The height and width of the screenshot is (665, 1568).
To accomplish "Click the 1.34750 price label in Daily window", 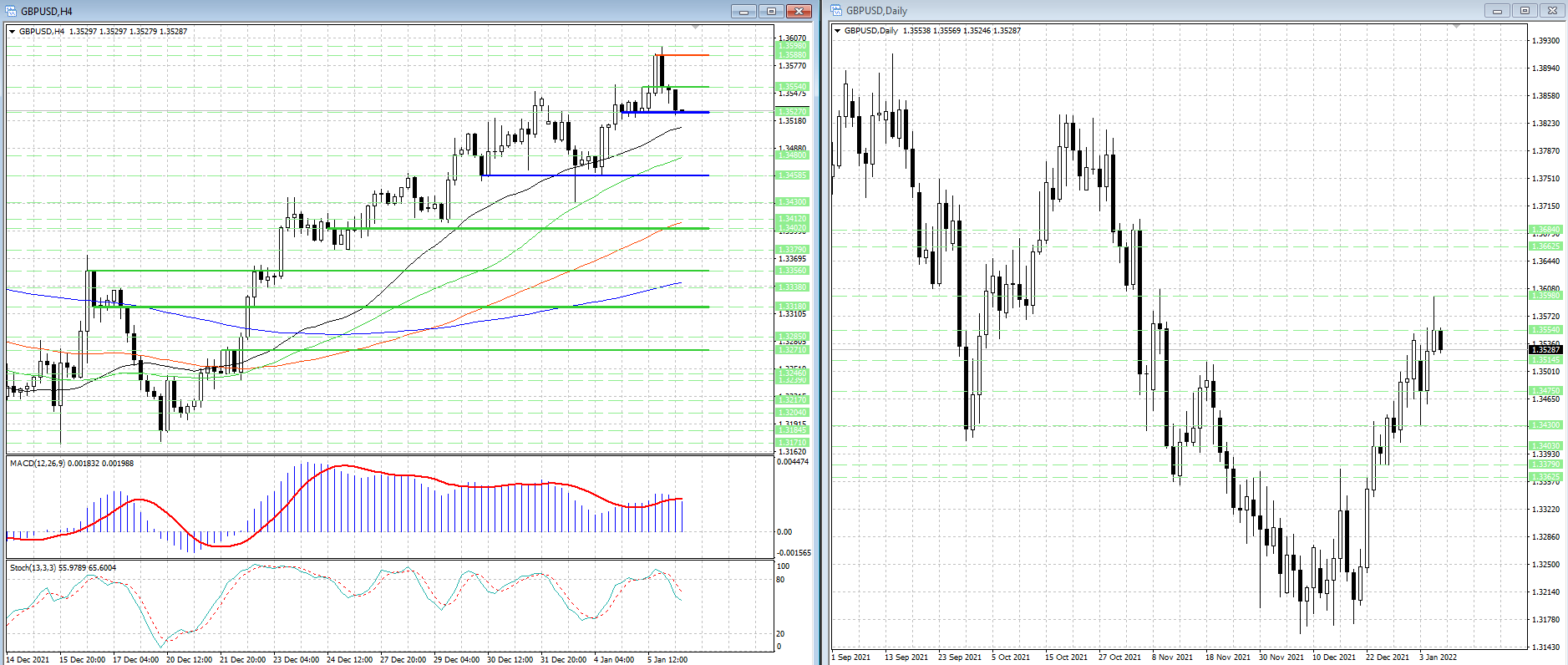I will pos(1546,391).
